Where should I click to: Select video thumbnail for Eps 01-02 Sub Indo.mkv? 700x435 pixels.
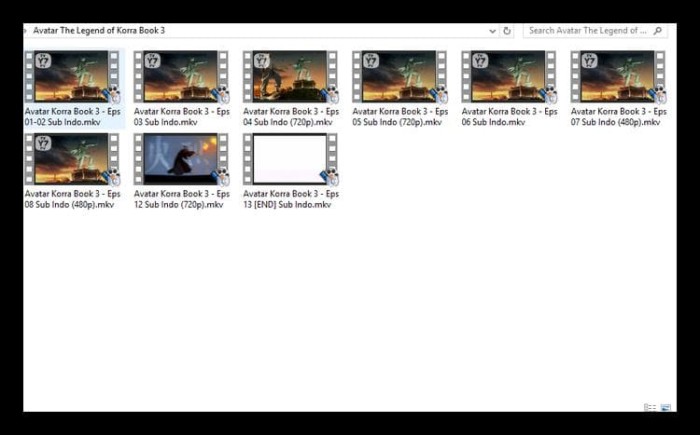pyautogui.click(x=72, y=76)
